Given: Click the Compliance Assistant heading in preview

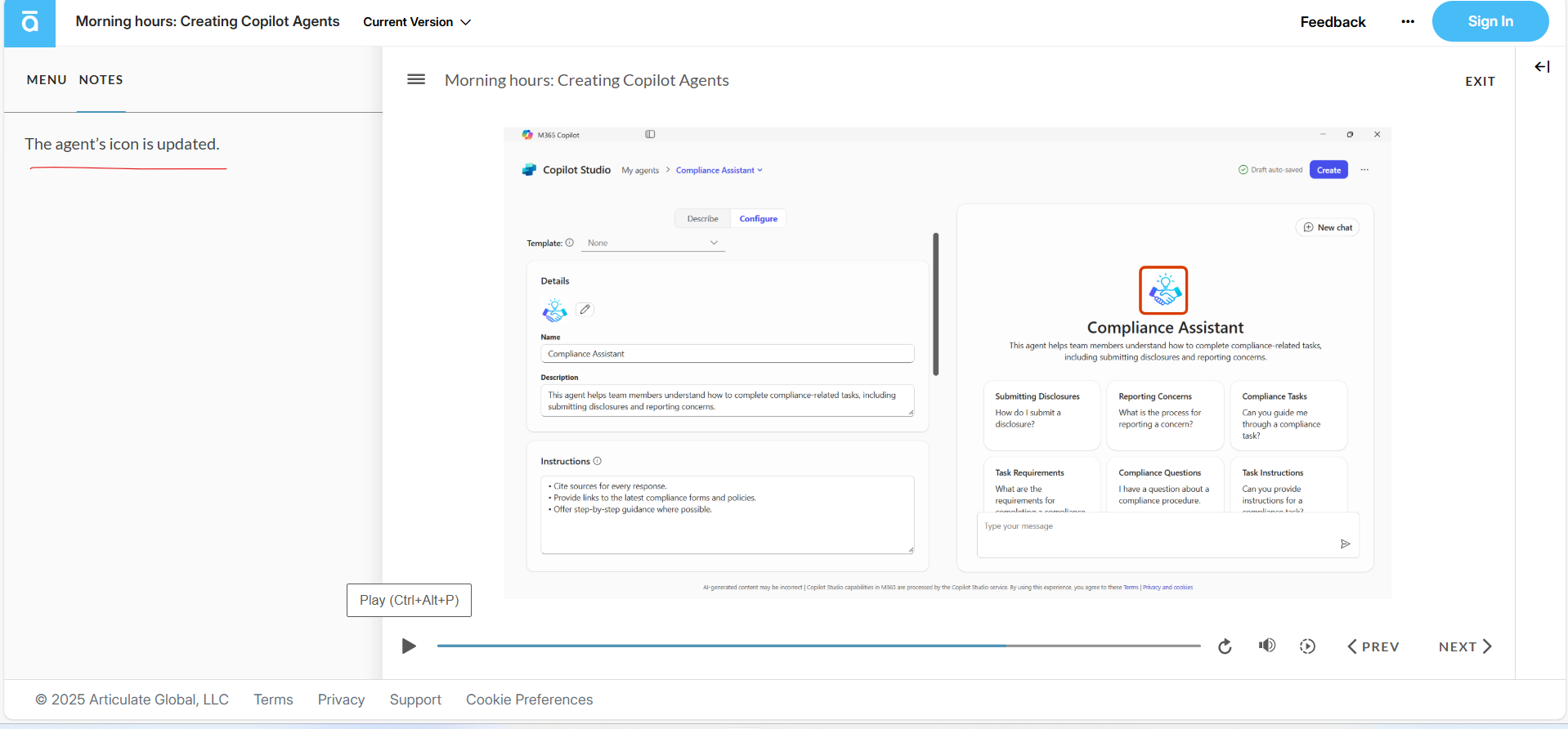Looking at the screenshot, I should coord(1165,328).
